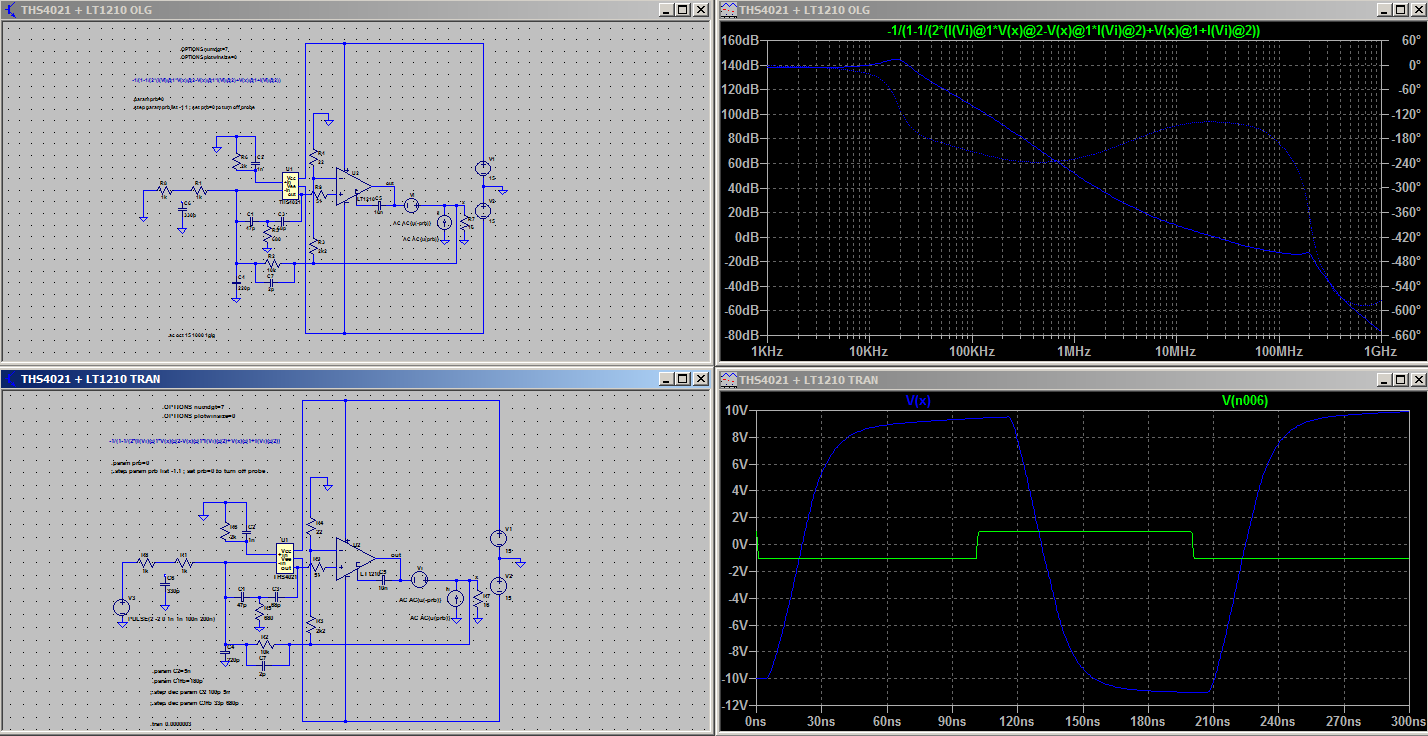
Task: Select probe voltage source Vi in TRAN schematic
Action: [x=420, y=580]
